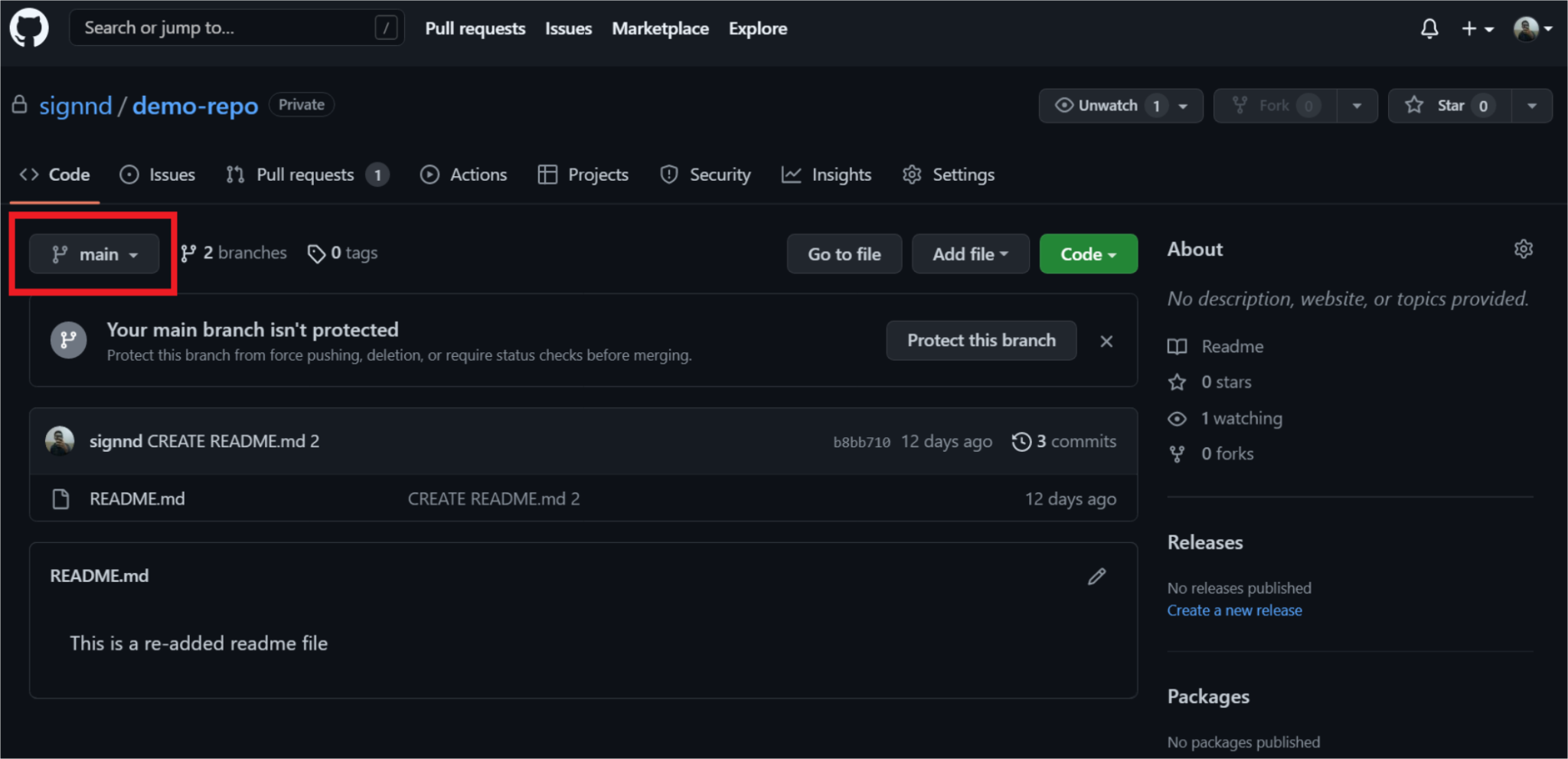This screenshot has width=1568, height=759.
Task: Edit README with the pencil icon
Action: point(1096,577)
